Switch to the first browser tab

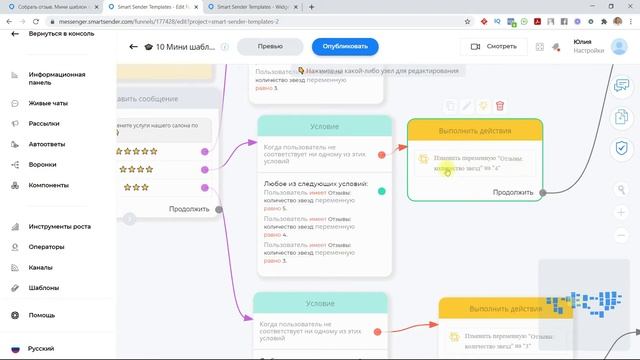click(52, 7)
